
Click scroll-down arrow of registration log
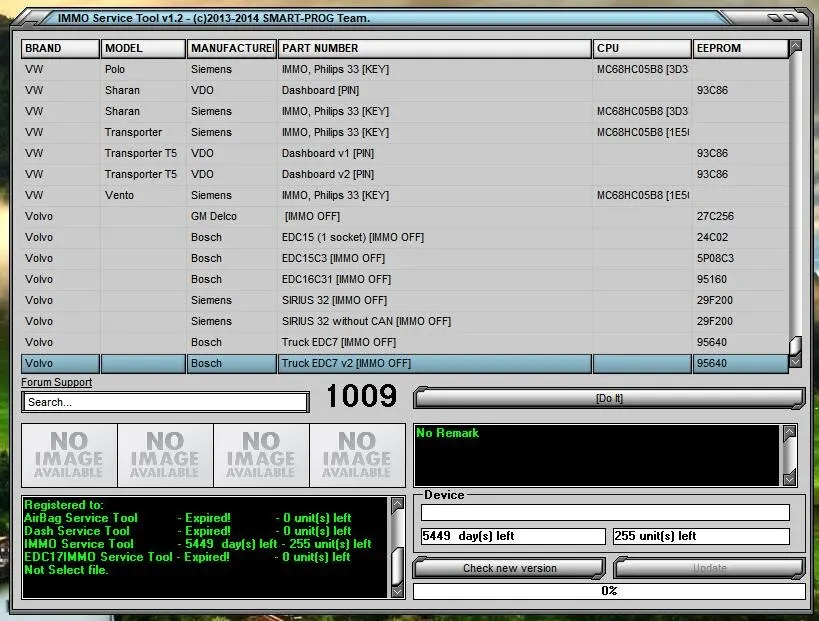tap(397, 591)
